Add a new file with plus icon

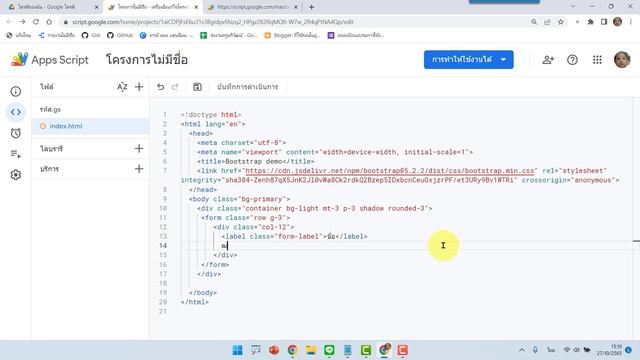139,87
